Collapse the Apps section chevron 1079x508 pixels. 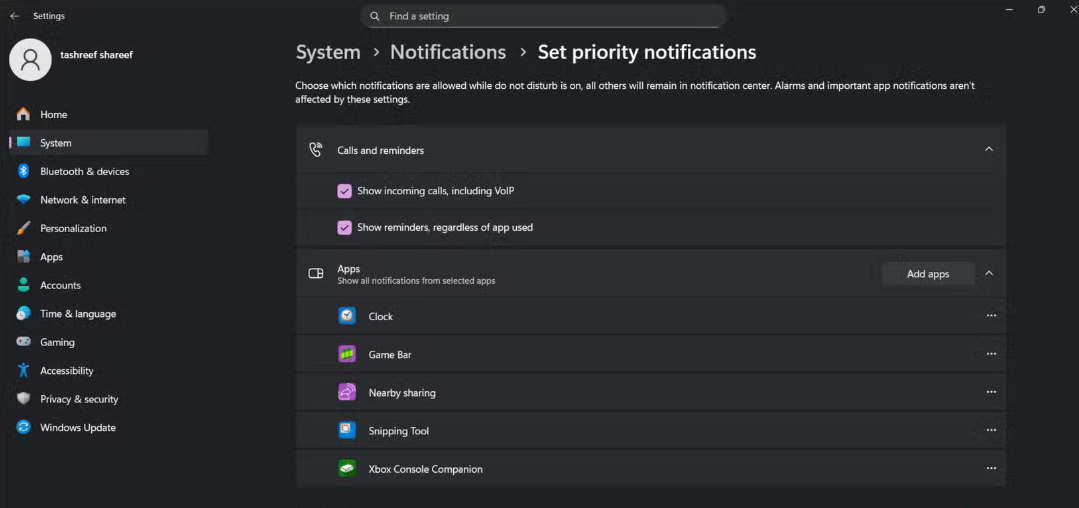(x=989, y=273)
